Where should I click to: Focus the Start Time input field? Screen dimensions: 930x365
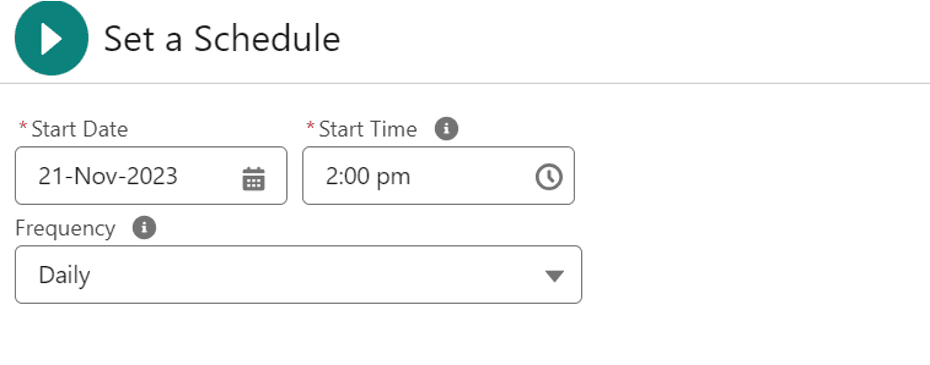[x=438, y=176]
